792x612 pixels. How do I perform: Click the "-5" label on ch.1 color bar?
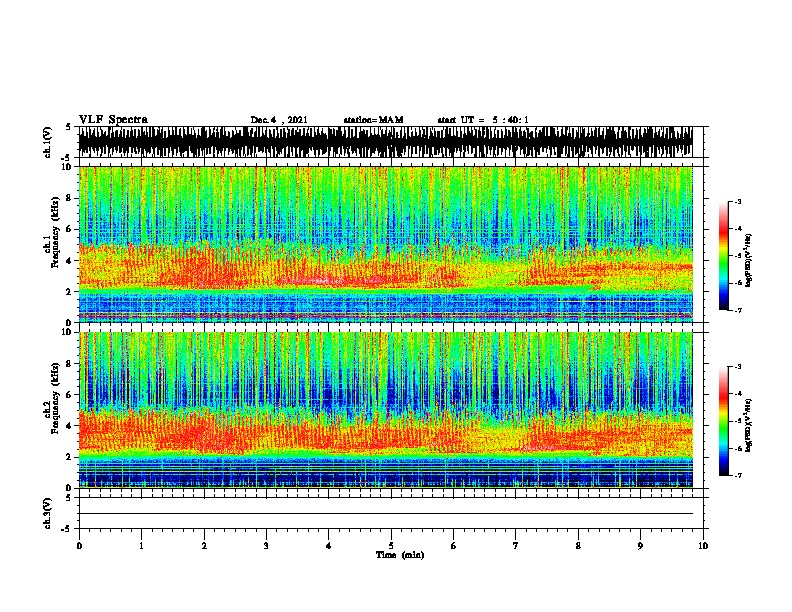pyautogui.click(x=737, y=256)
